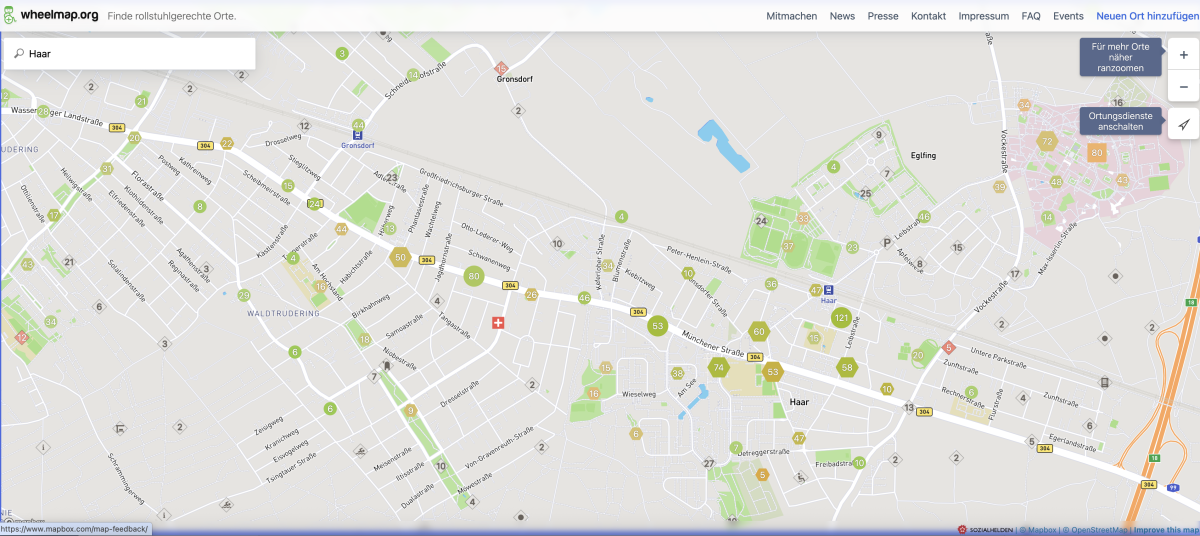Click the Improve this map link
1200x536 pixels.
[x=1166, y=529]
